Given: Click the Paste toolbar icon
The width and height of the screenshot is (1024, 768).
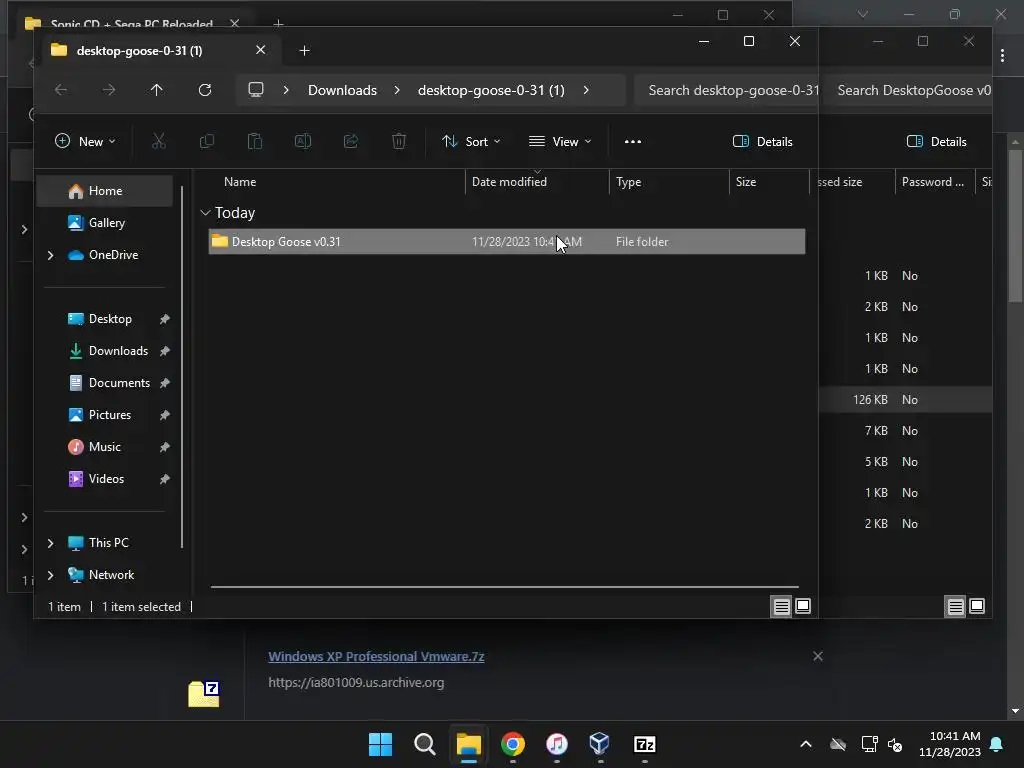Looking at the screenshot, I should point(255,141).
